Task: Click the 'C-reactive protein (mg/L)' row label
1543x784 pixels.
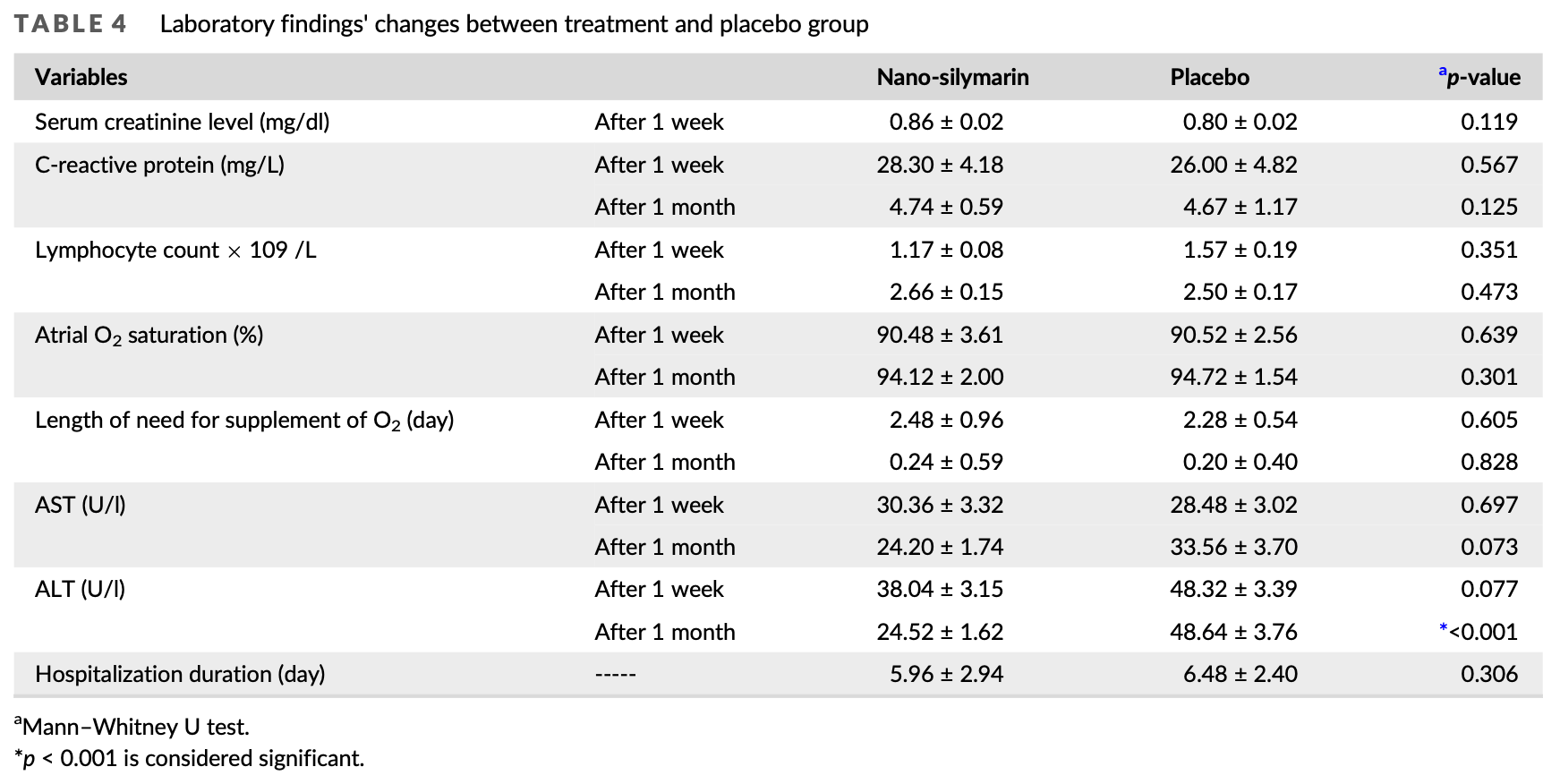Action: pos(159,165)
